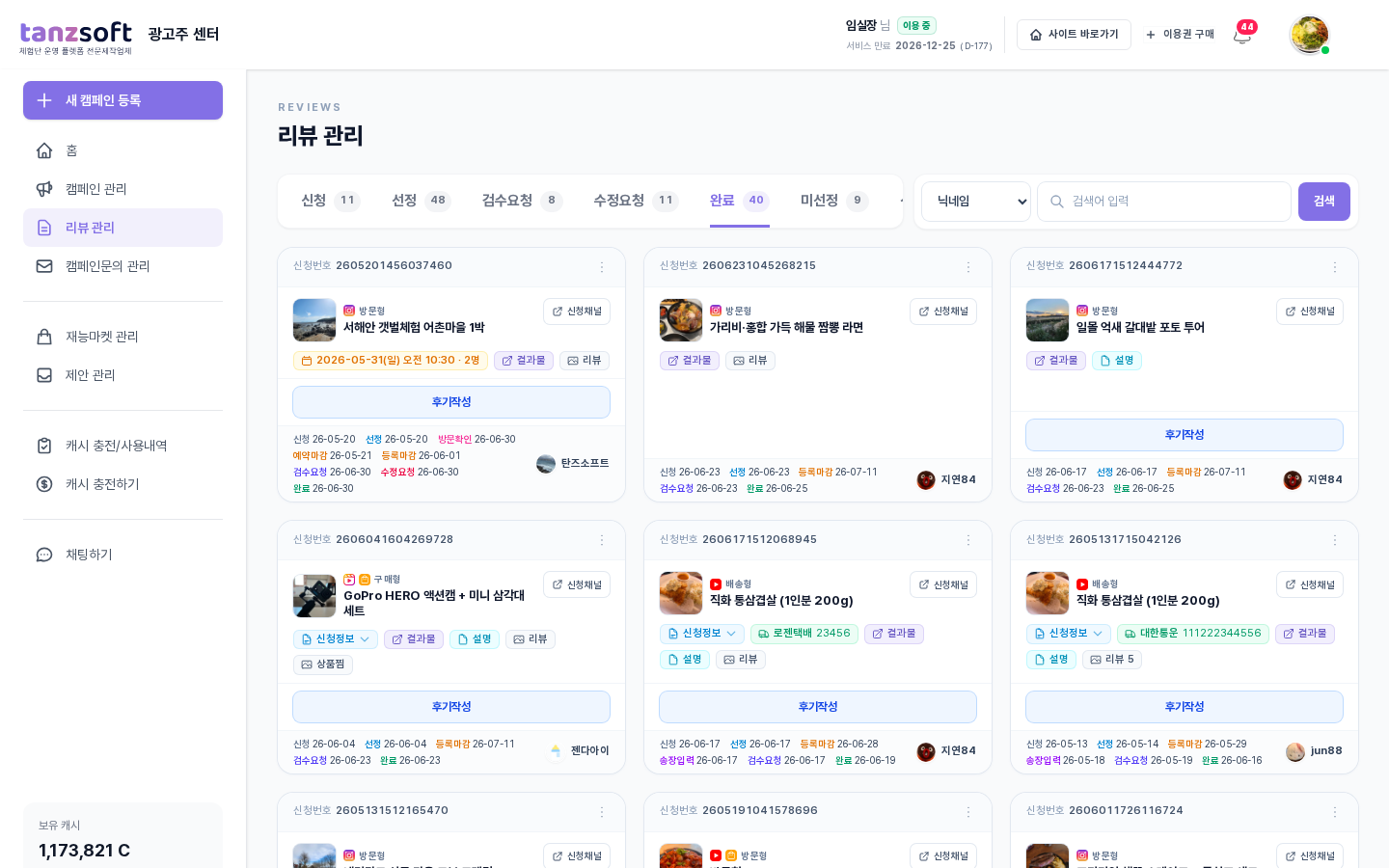Open 캐시 충전하기 sidebar item
Viewport: 1389px width, 868px height.
pyautogui.click(x=123, y=484)
